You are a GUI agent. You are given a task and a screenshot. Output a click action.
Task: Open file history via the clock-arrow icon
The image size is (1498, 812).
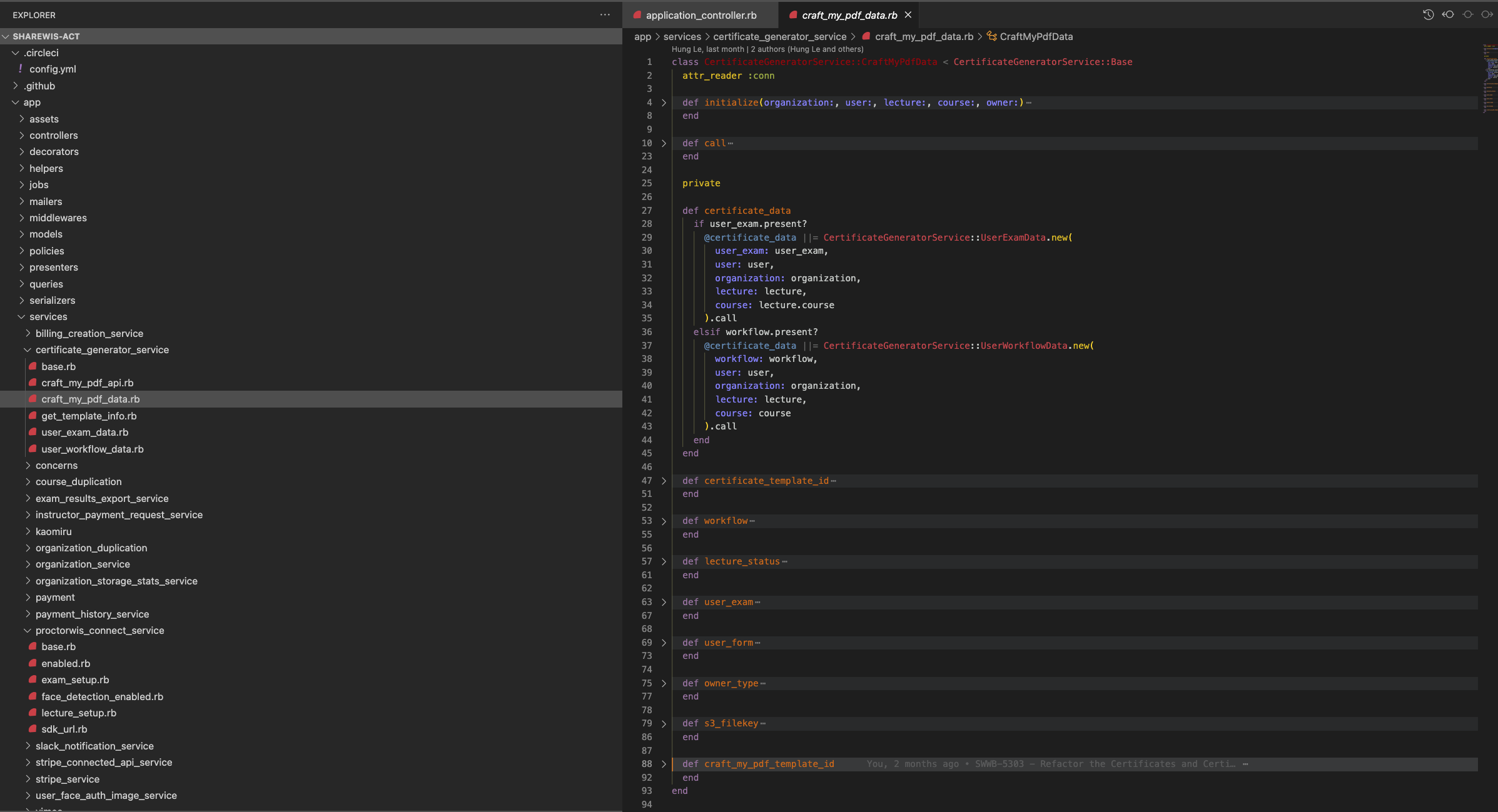tap(1428, 14)
